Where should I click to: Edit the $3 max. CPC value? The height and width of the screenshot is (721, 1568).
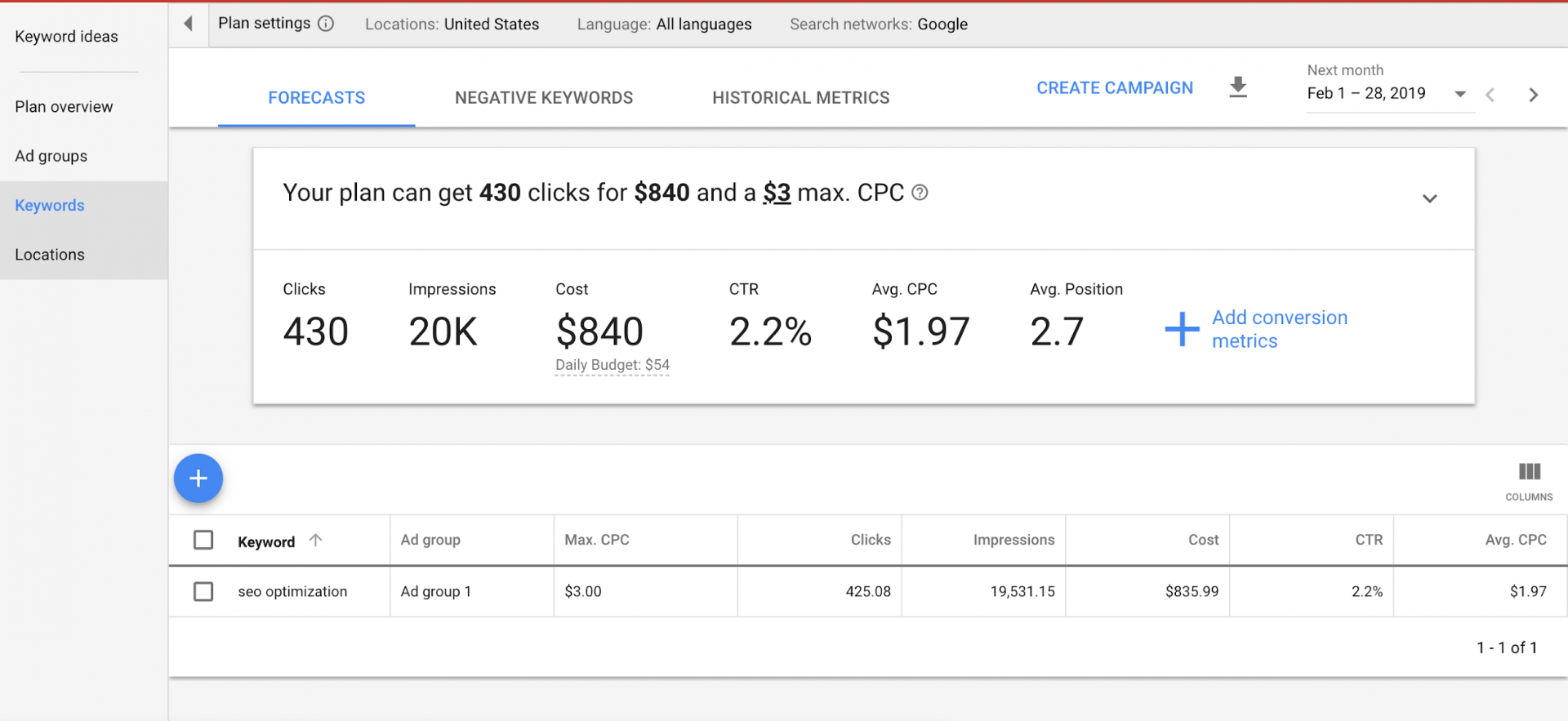pyautogui.click(x=777, y=193)
